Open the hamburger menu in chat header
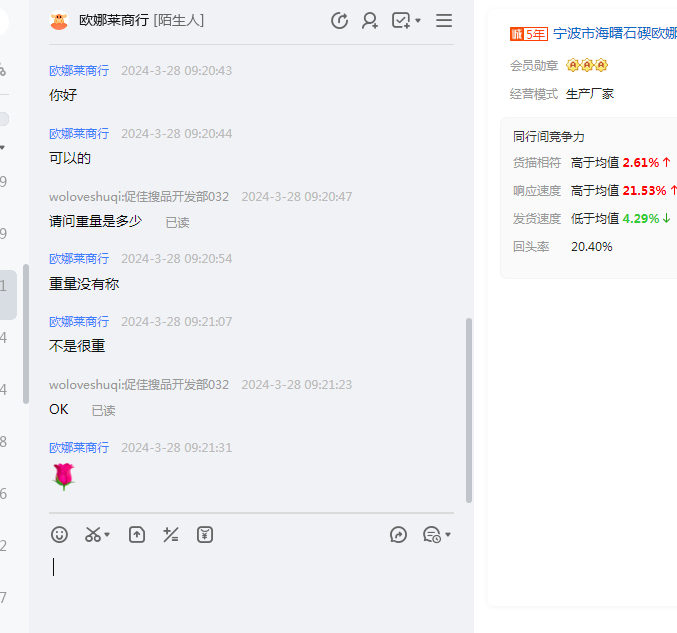This screenshot has width=677, height=633. (x=444, y=20)
